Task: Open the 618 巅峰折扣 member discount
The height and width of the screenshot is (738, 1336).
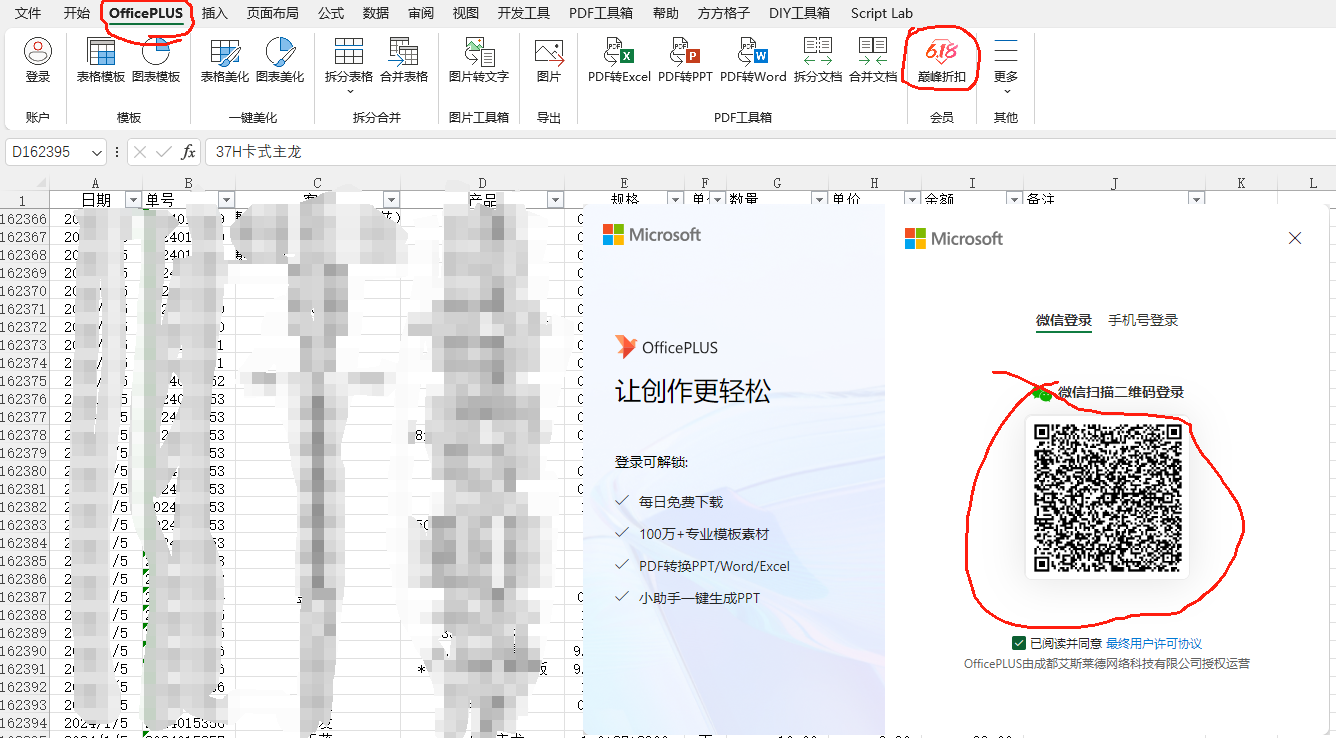Action: pyautogui.click(x=941, y=60)
